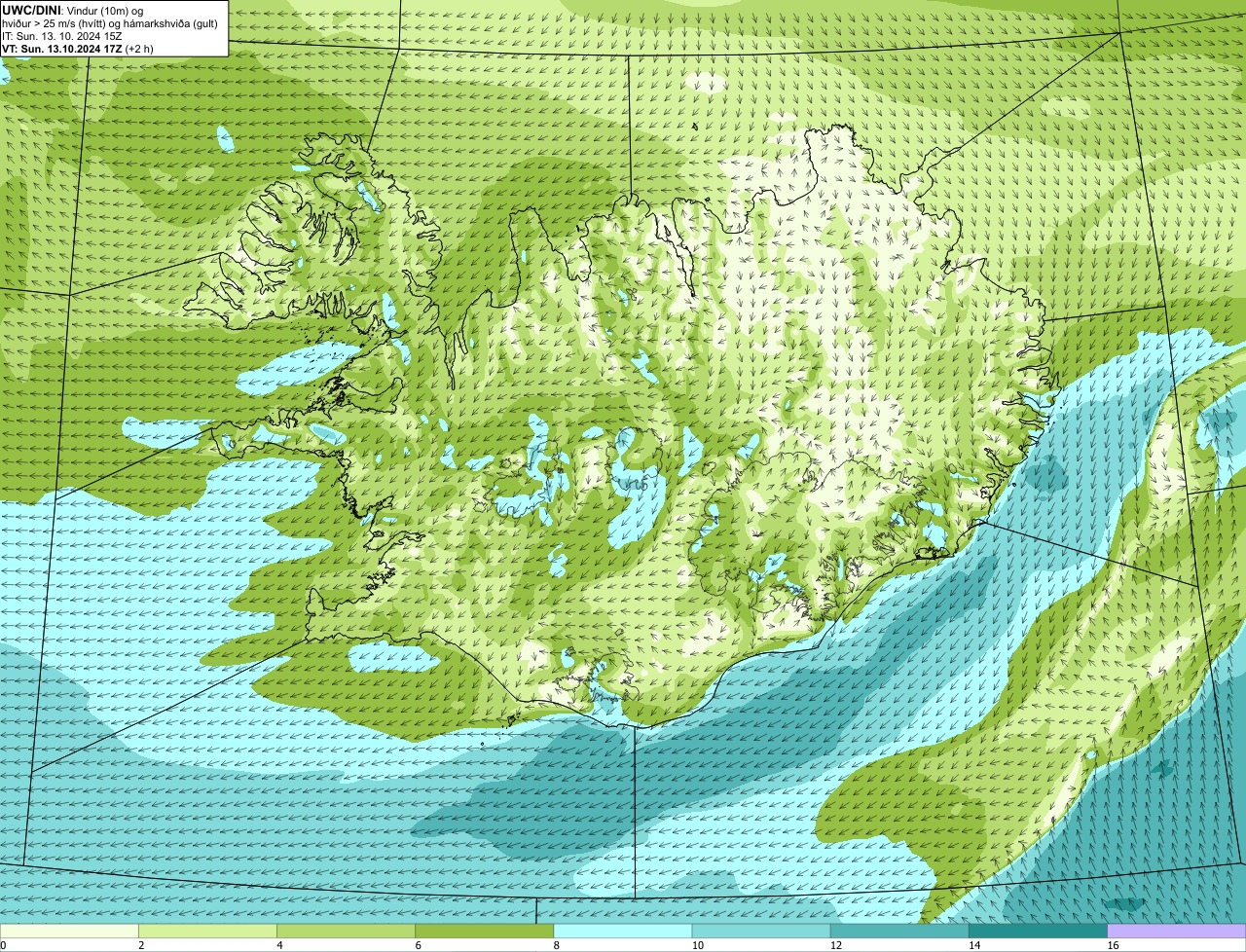This screenshot has width=1246, height=952.
Task: Click the 6–8 m/s olive green legend swatch
Action: pyautogui.click(x=485, y=931)
